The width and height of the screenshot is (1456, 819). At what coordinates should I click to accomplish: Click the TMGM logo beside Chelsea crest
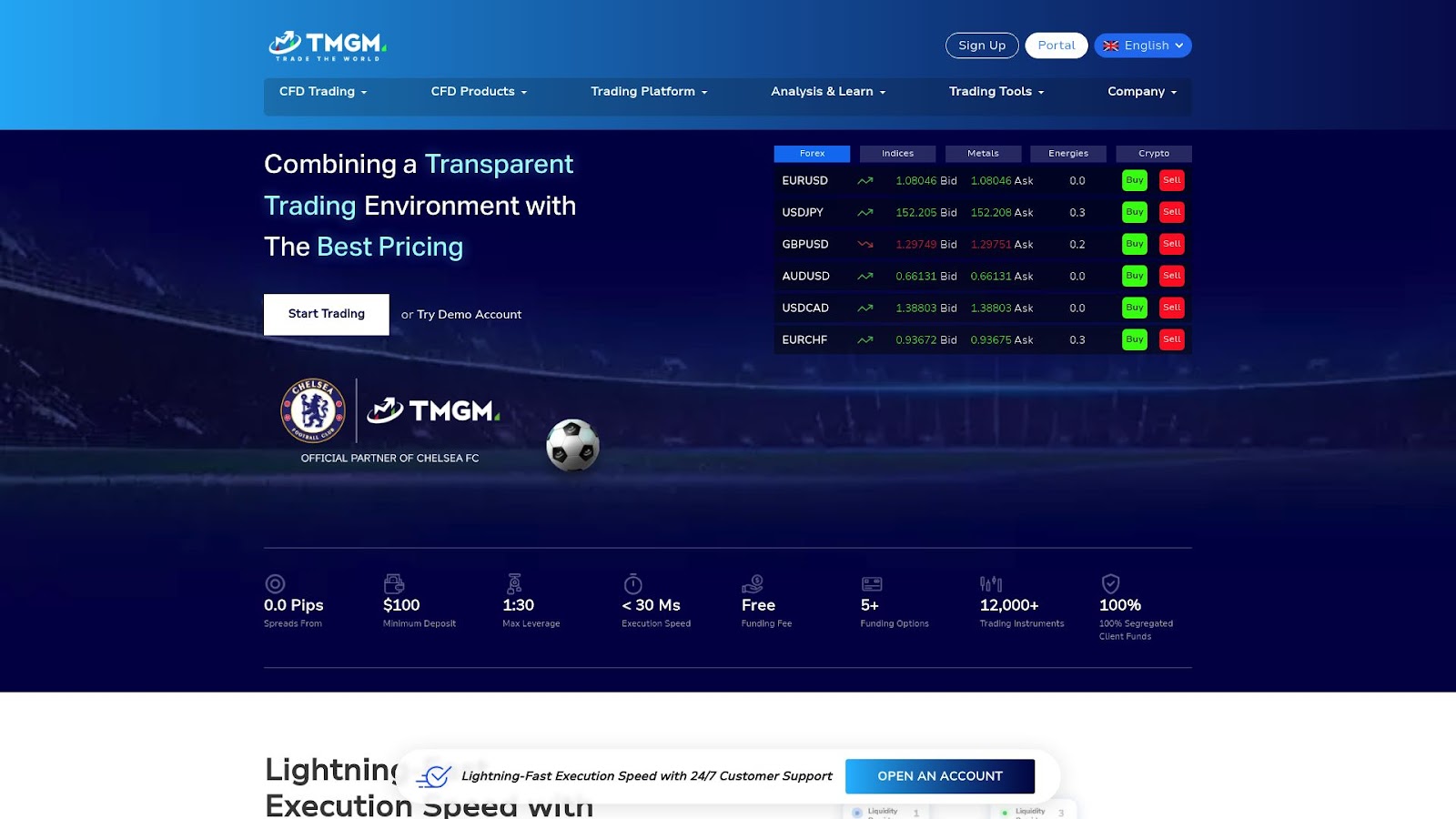coord(433,410)
